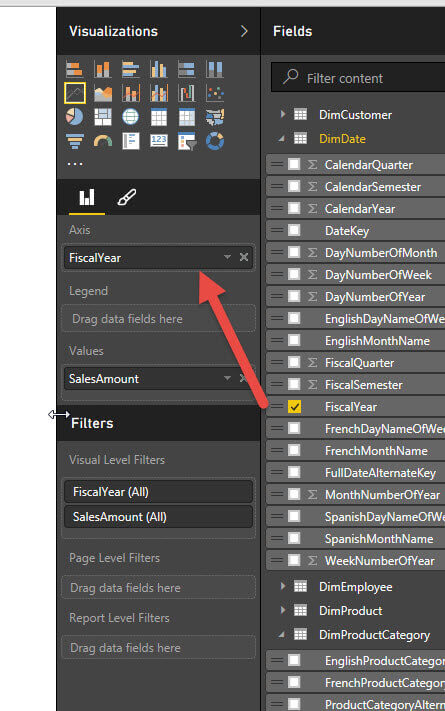Screen dimensions: 445x711
Task: Check the FiscalQuarter field checkbox
Action: click(x=294, y=362)
